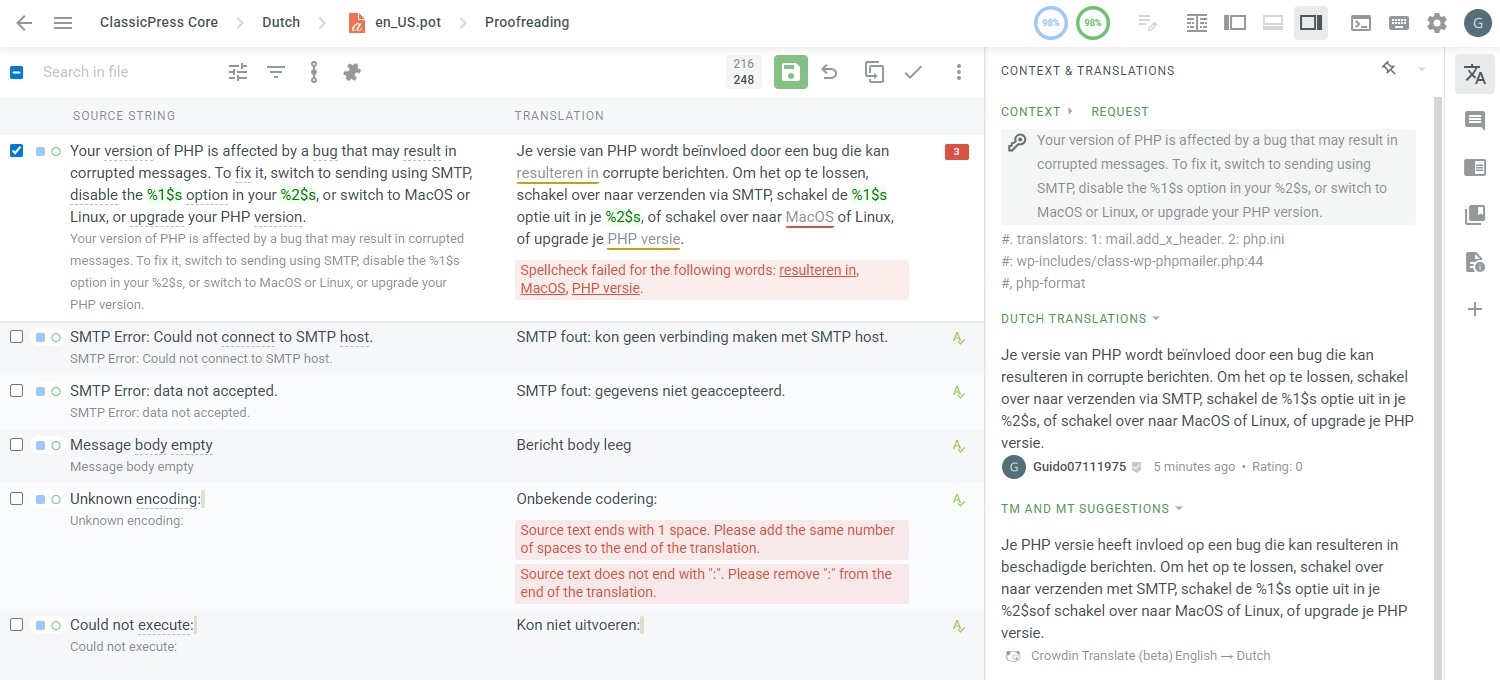Open the three-dot more actions menu
The width and height of the screenshot is (1500, 680).
tap(958, 72)
